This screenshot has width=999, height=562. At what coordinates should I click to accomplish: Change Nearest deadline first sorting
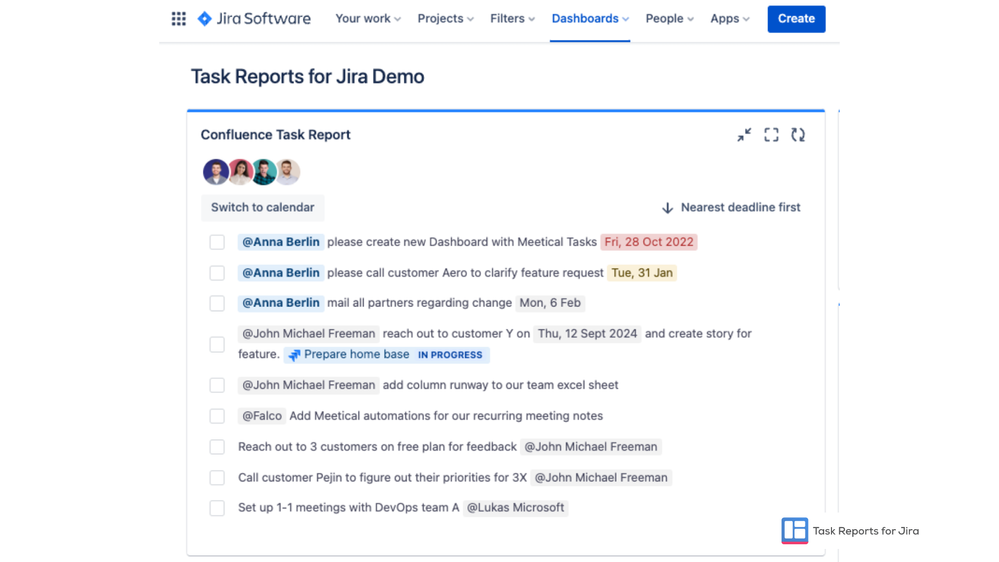click(x=731, y=208)
